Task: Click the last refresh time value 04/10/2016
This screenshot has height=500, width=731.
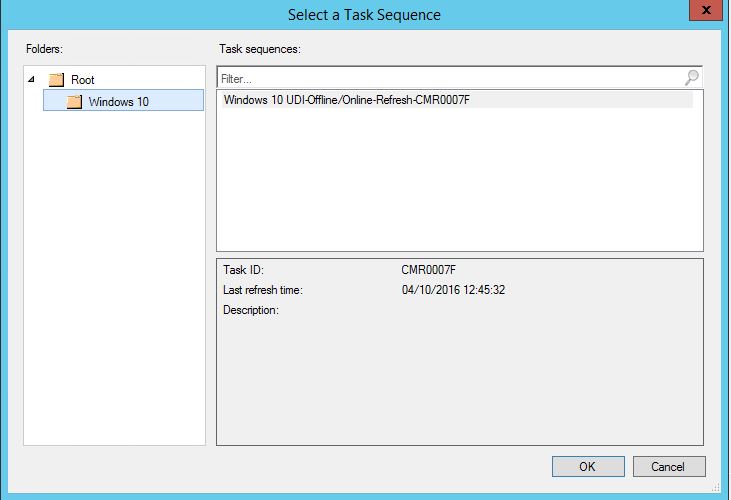Action: click(453, 290)
